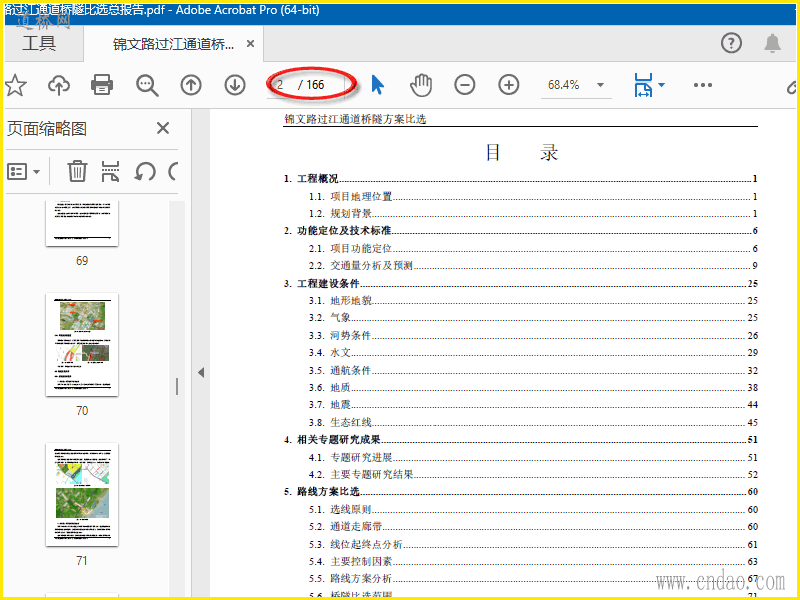The width and height of the screenshot is (800, 600).
Task: Click contents entry 5. 路线方案比选
Action: (x=520, y=491)
